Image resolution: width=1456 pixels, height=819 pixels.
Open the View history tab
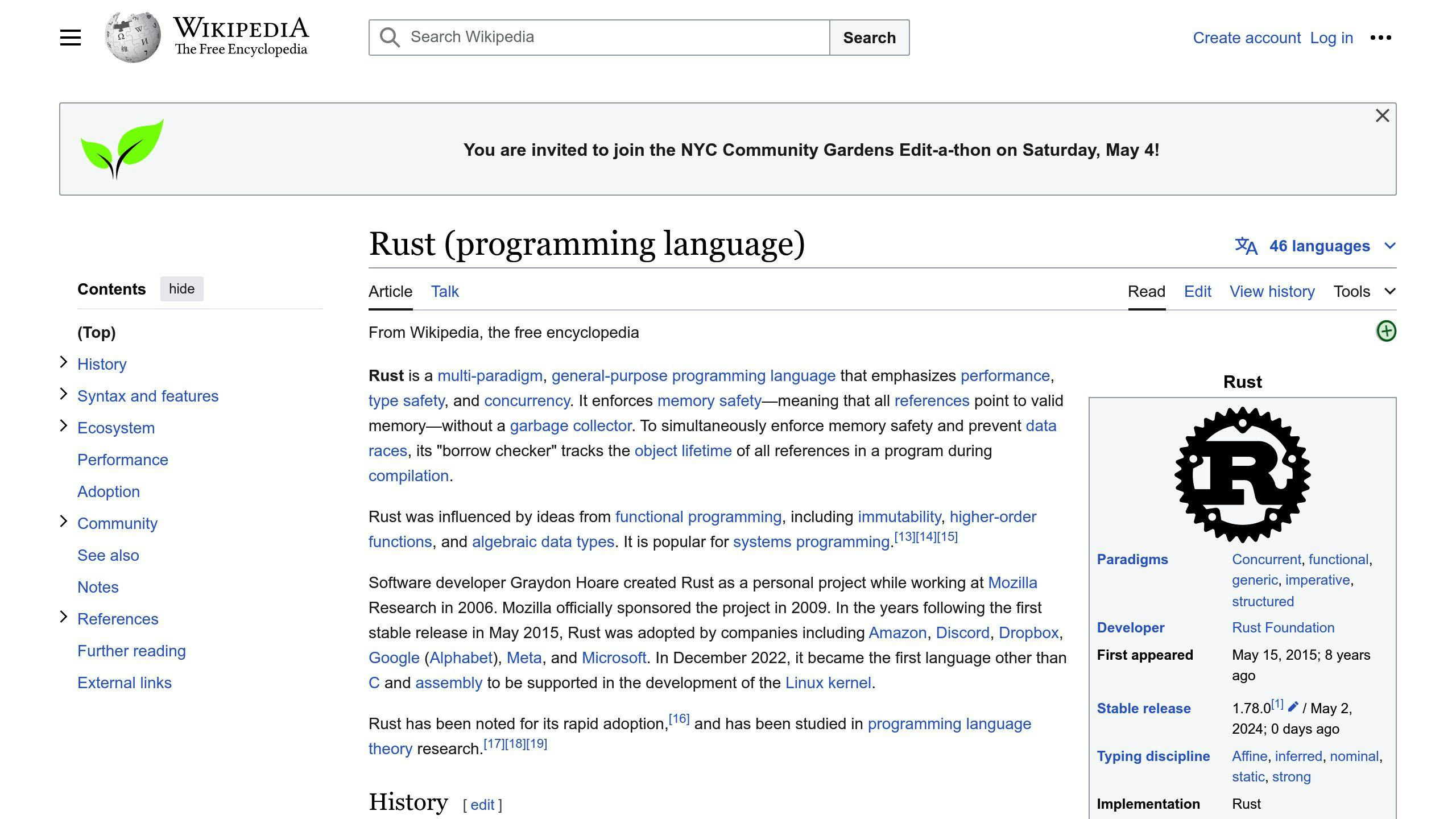click(x=1272, y=292)
